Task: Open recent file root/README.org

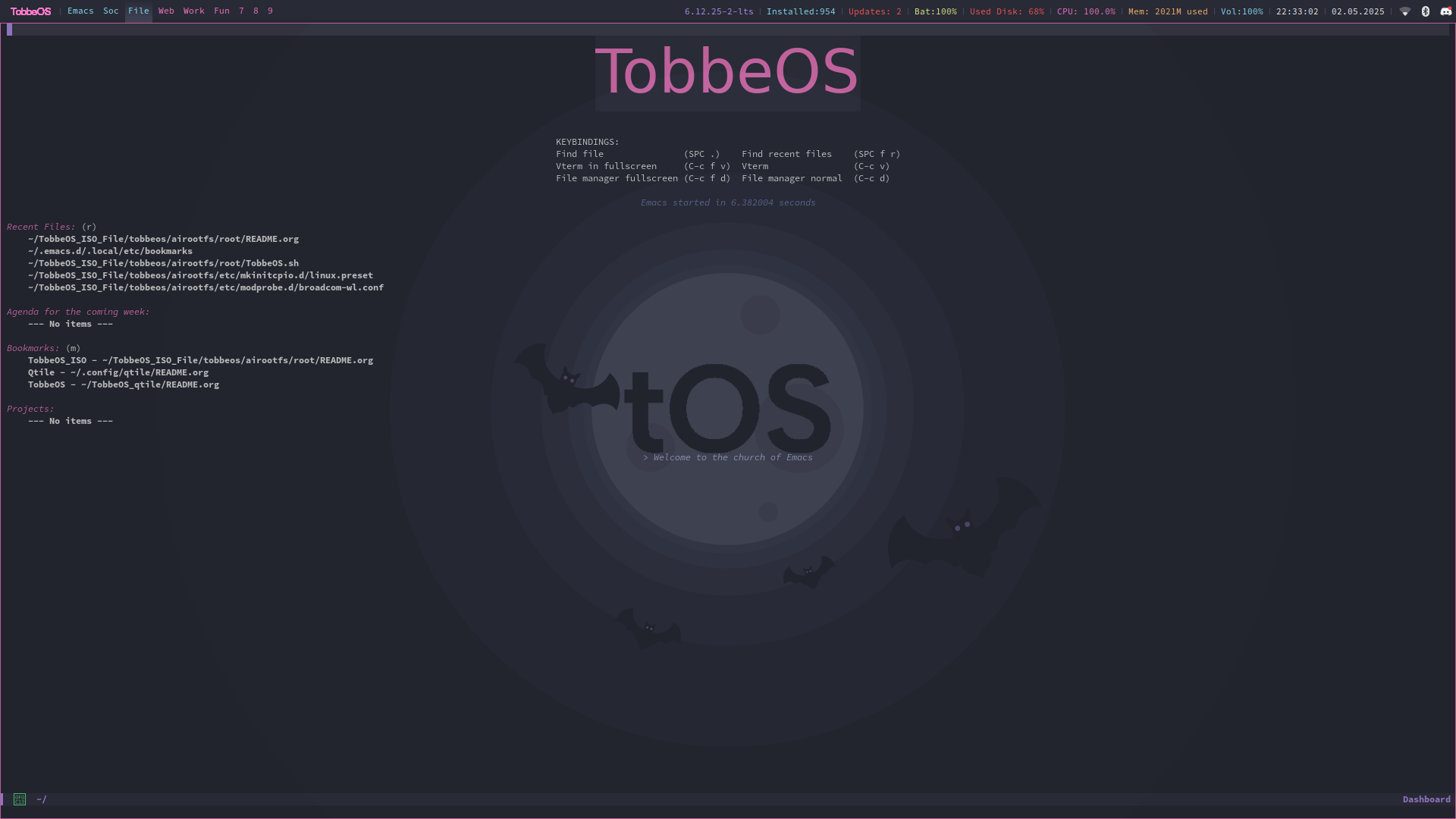Action: point(163,239)
